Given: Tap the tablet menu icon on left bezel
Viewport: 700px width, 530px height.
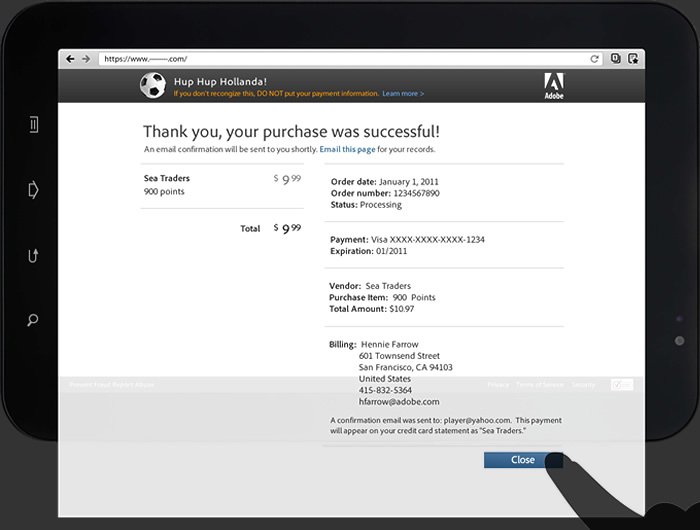Looking at the screenshot, I should (x=33, y=124).
